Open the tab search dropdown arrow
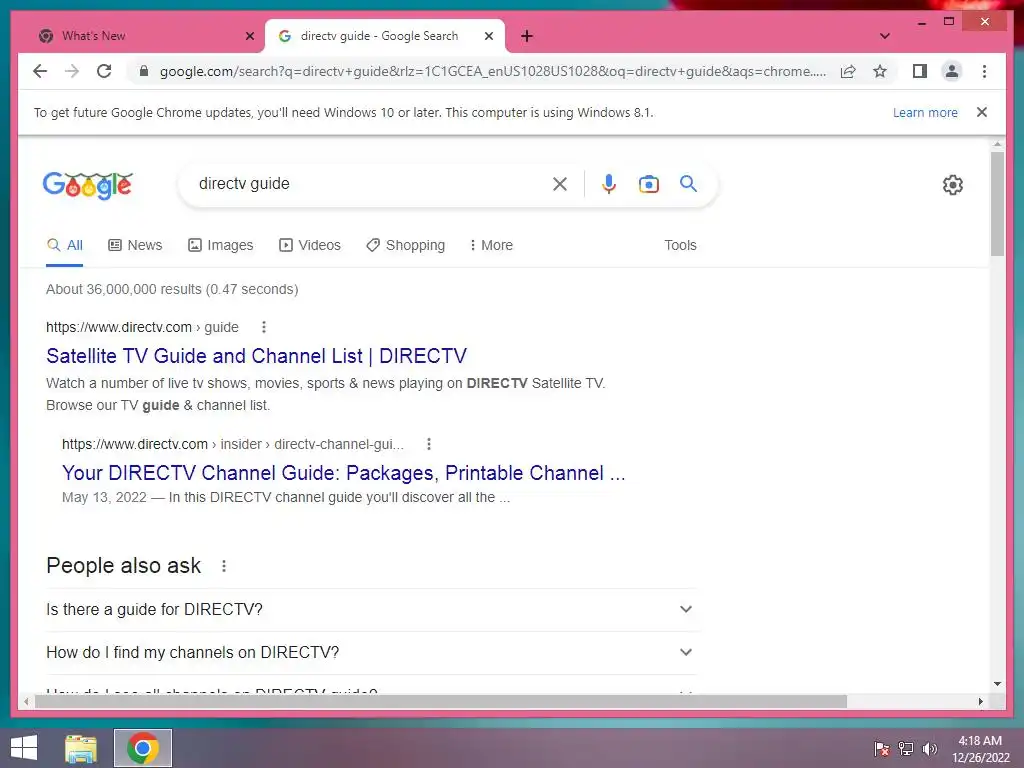The height and width of the screenshot is (768, 1024). point(885,36)
